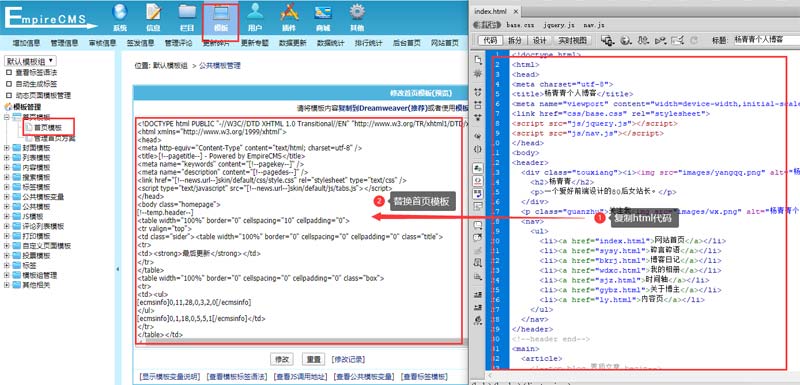Click Dreamweaver balance braces icon

[478, 149]
